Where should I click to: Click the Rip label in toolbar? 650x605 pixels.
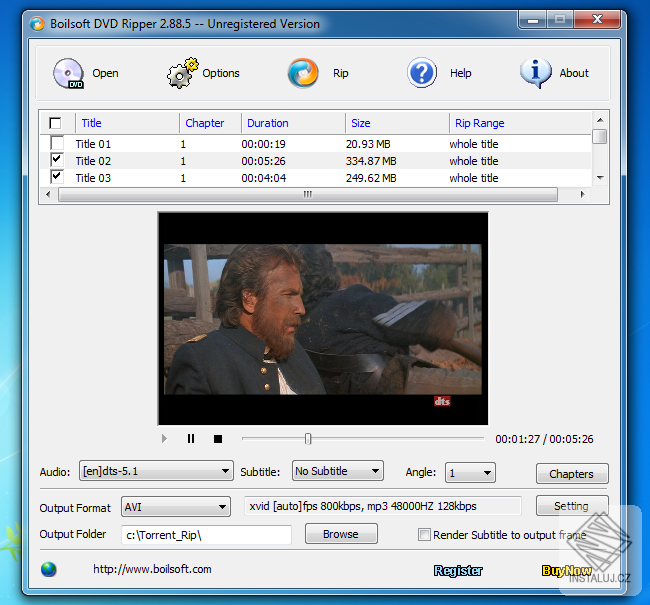(x=340, y=73)
